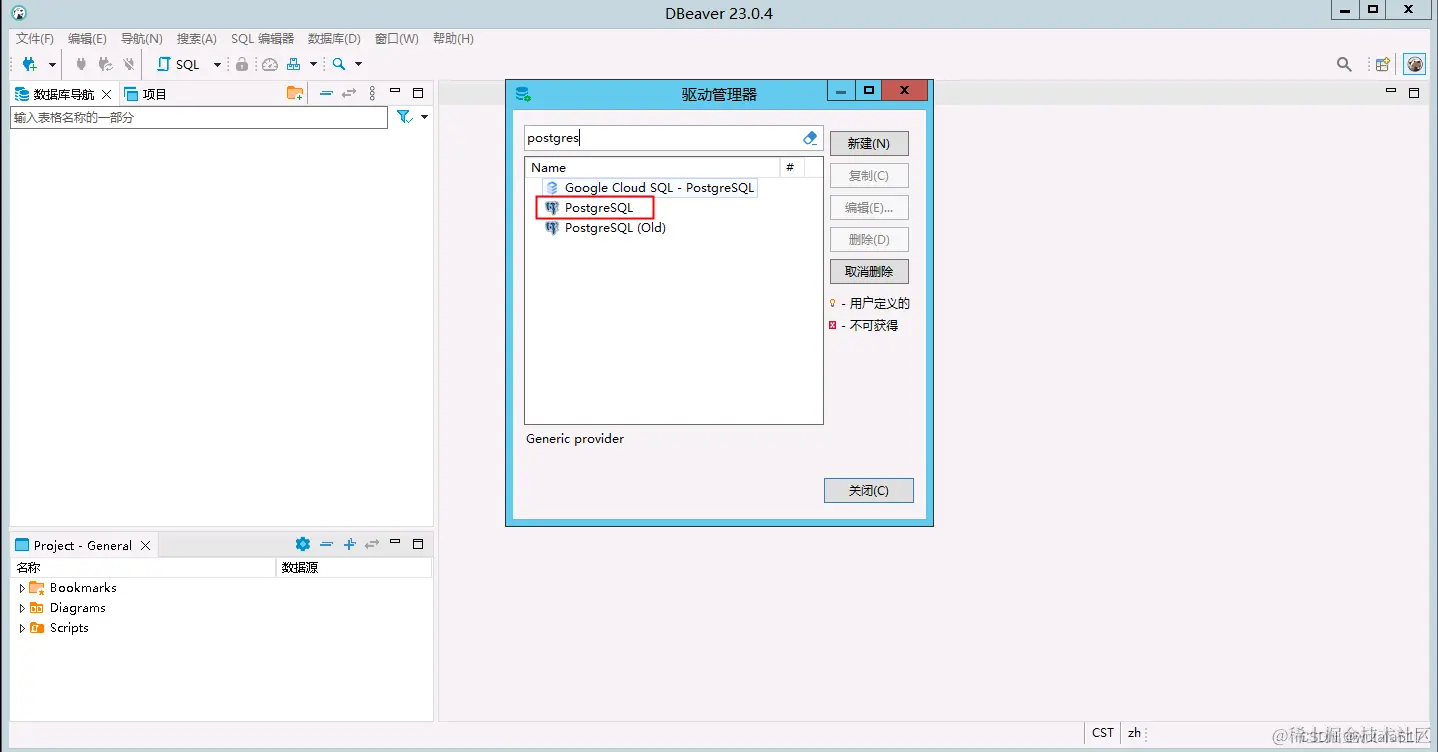This screenshot has width=1438, height=752.
Task: Maximize the Project - General panel
Action: (x=418, y=544)
